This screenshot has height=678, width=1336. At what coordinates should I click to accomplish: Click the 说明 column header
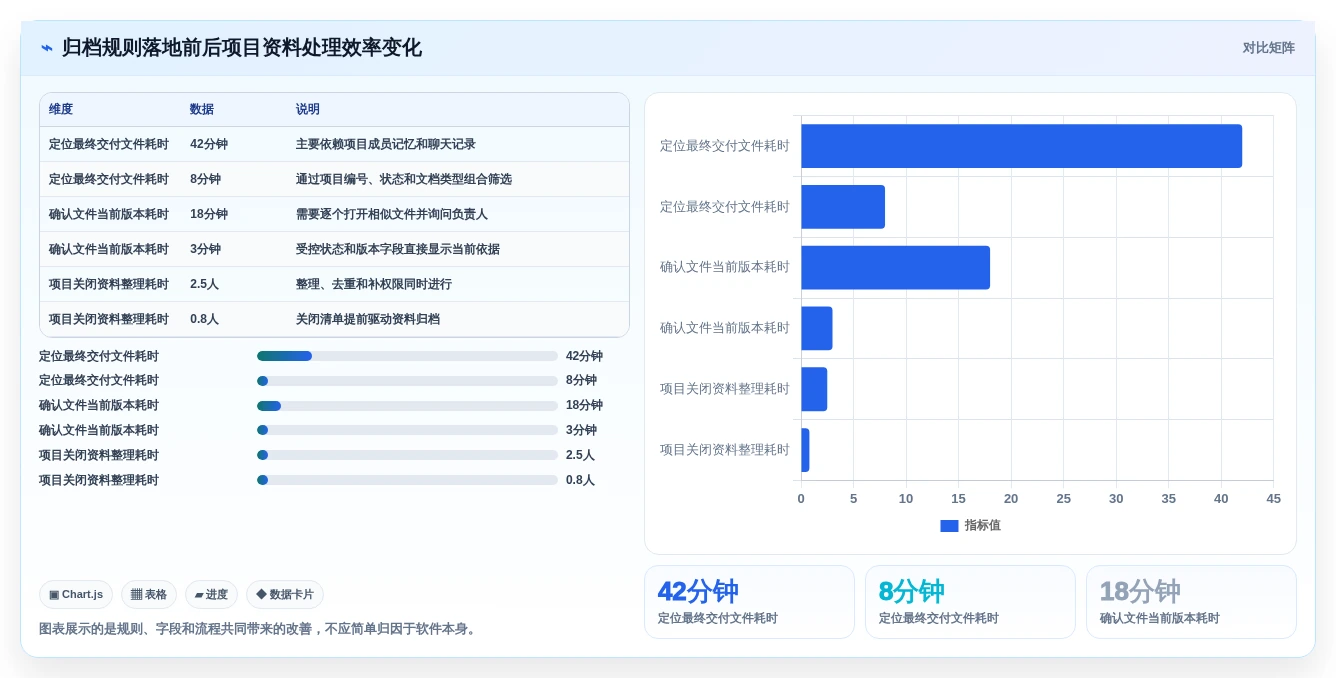(308, 109)
